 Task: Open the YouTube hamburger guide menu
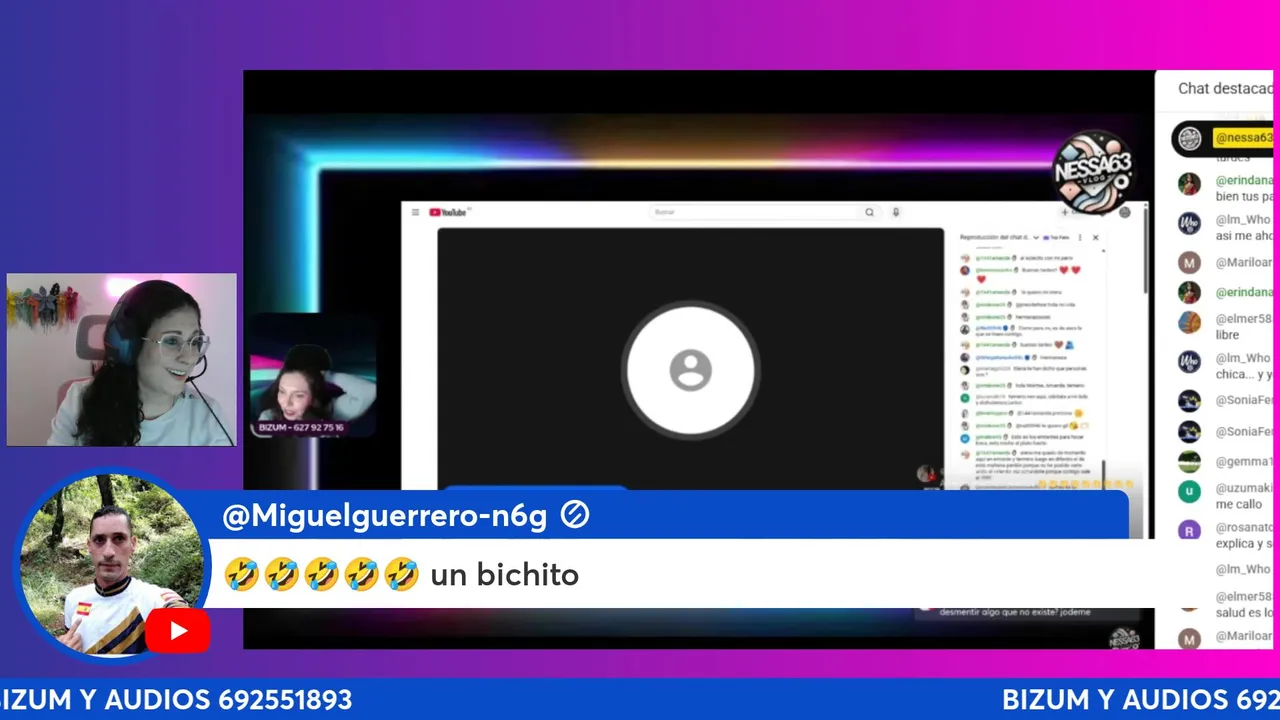(416, 212)
